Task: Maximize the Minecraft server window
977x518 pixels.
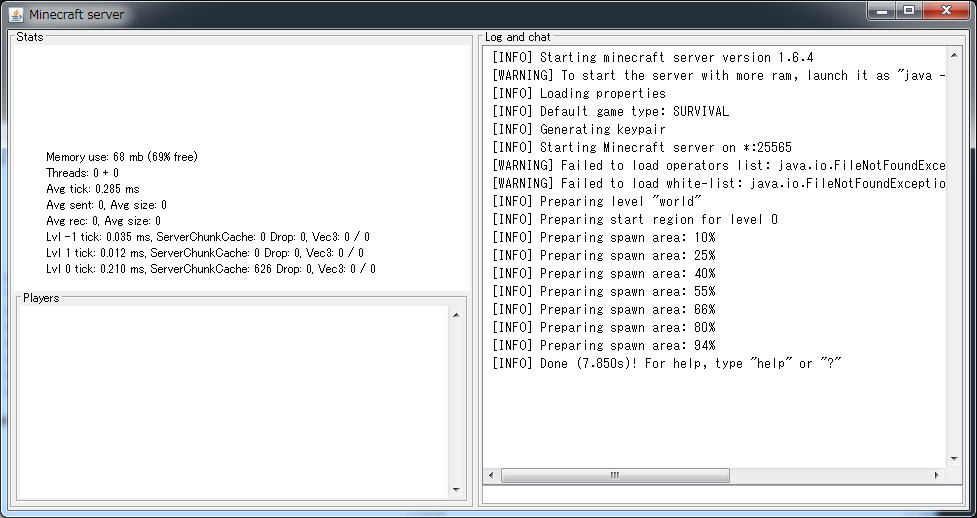Action: [x=909, y=10]
